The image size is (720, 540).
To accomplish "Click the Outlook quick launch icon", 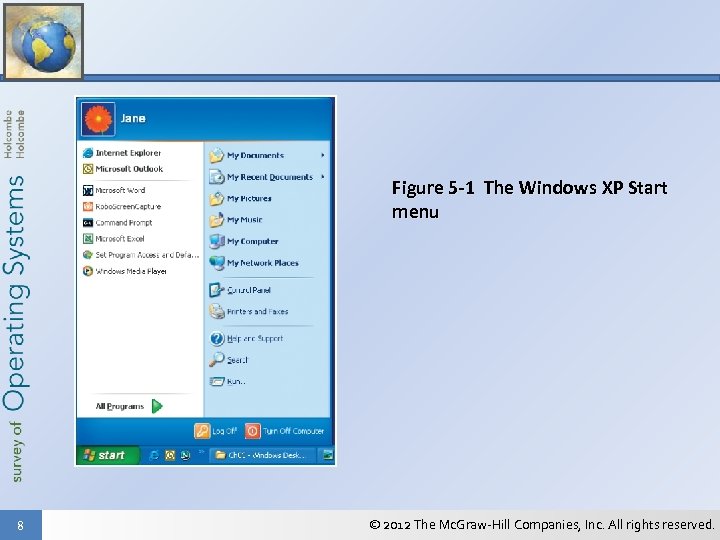I will coord(170,455).
